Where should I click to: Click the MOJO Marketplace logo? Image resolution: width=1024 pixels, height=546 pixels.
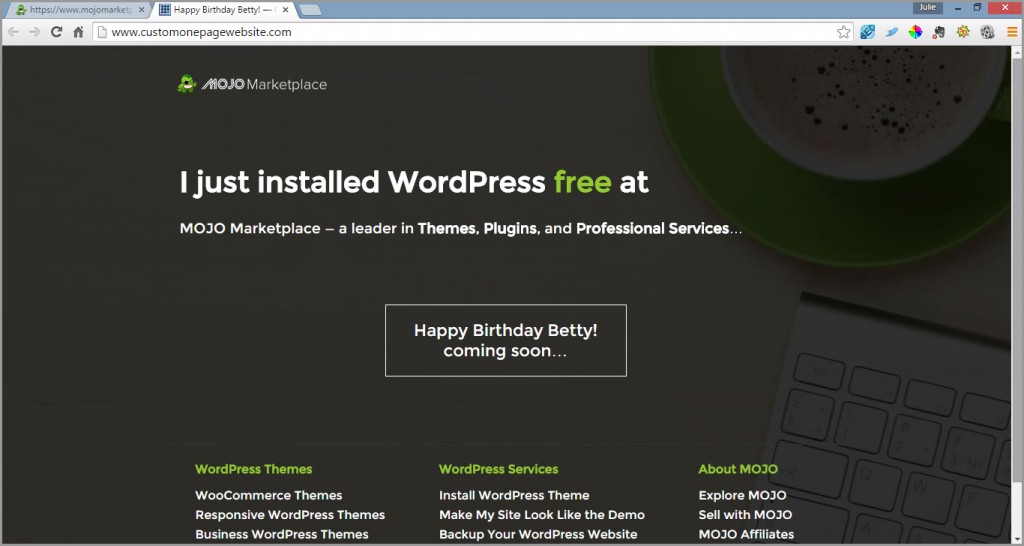(x=252, y=84)
